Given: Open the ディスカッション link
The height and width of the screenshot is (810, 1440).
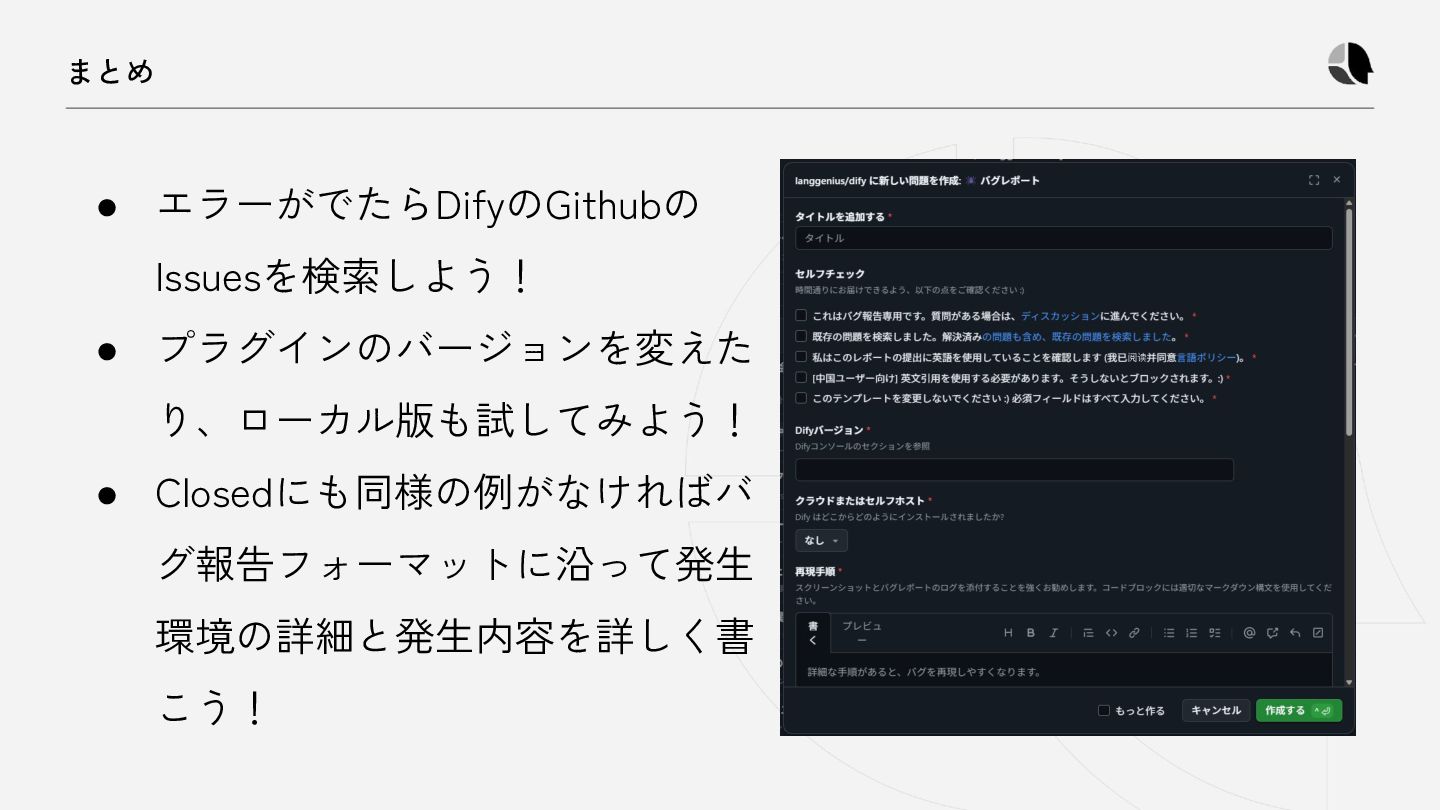Looking at the screenshot, I should [x=1059, y=316].
